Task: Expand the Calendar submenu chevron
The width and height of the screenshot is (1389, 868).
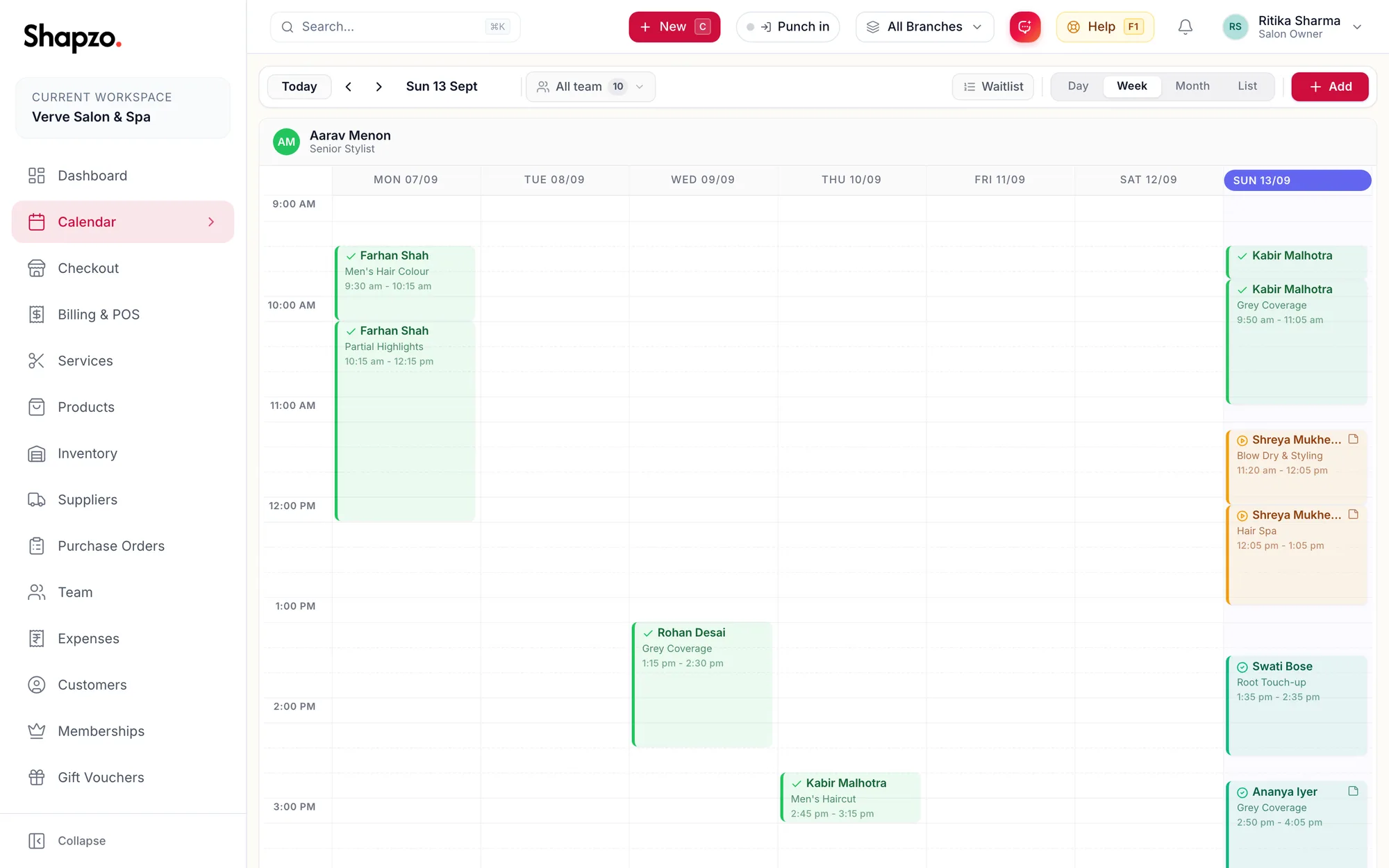Action: click(x=211, y=222)
